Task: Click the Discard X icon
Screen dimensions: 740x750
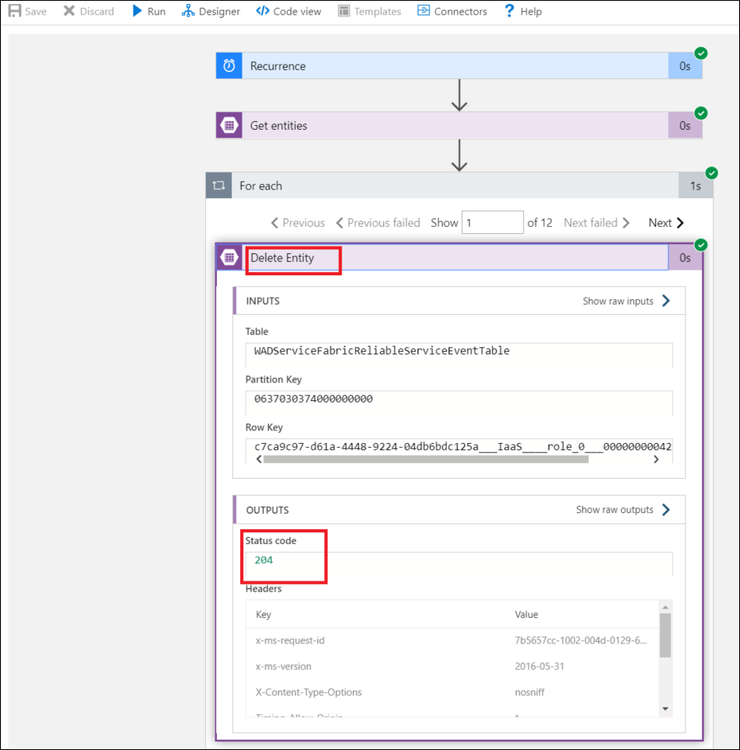Action: [69, 11]
